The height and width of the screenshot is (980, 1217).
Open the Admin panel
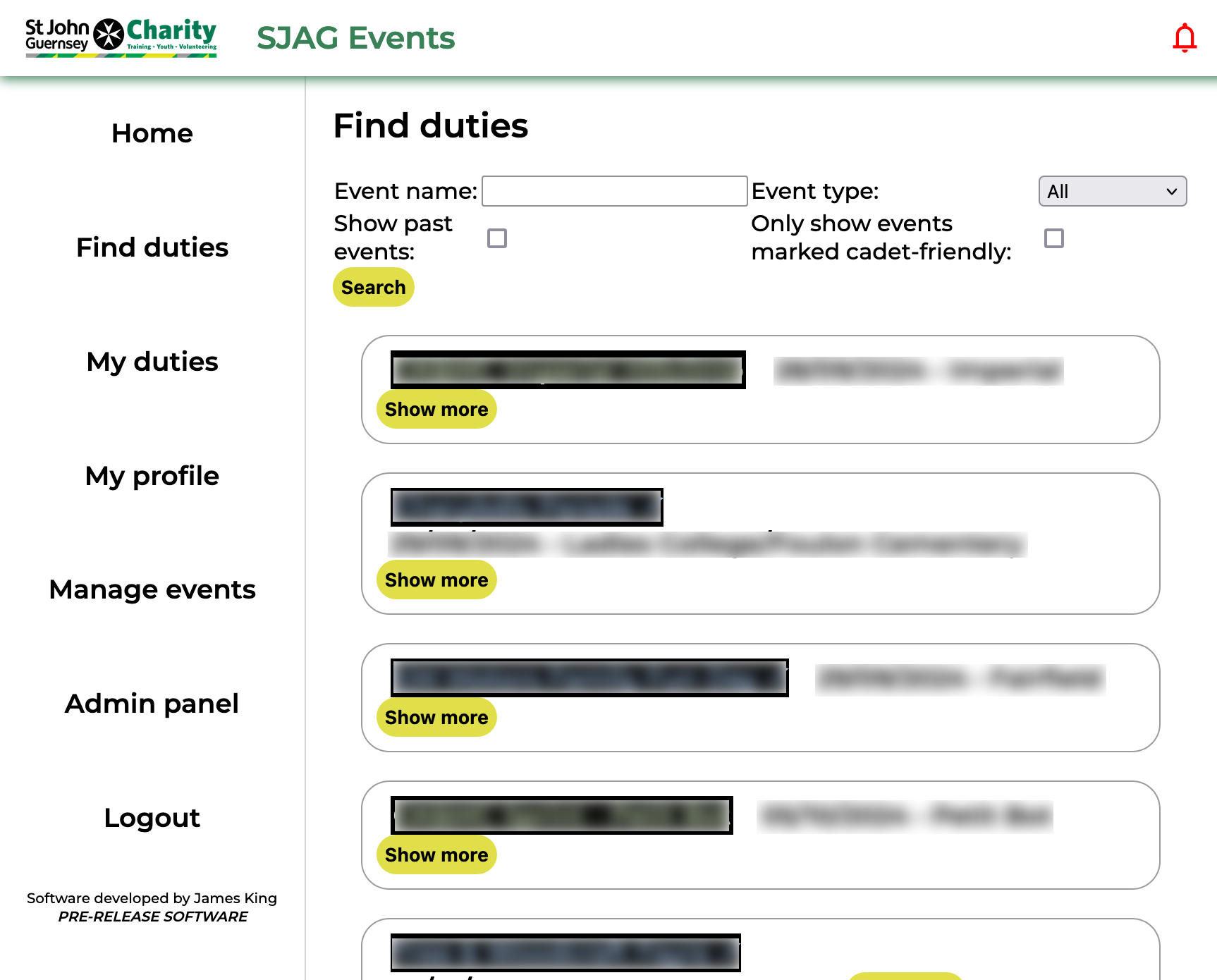click(152, 704)
